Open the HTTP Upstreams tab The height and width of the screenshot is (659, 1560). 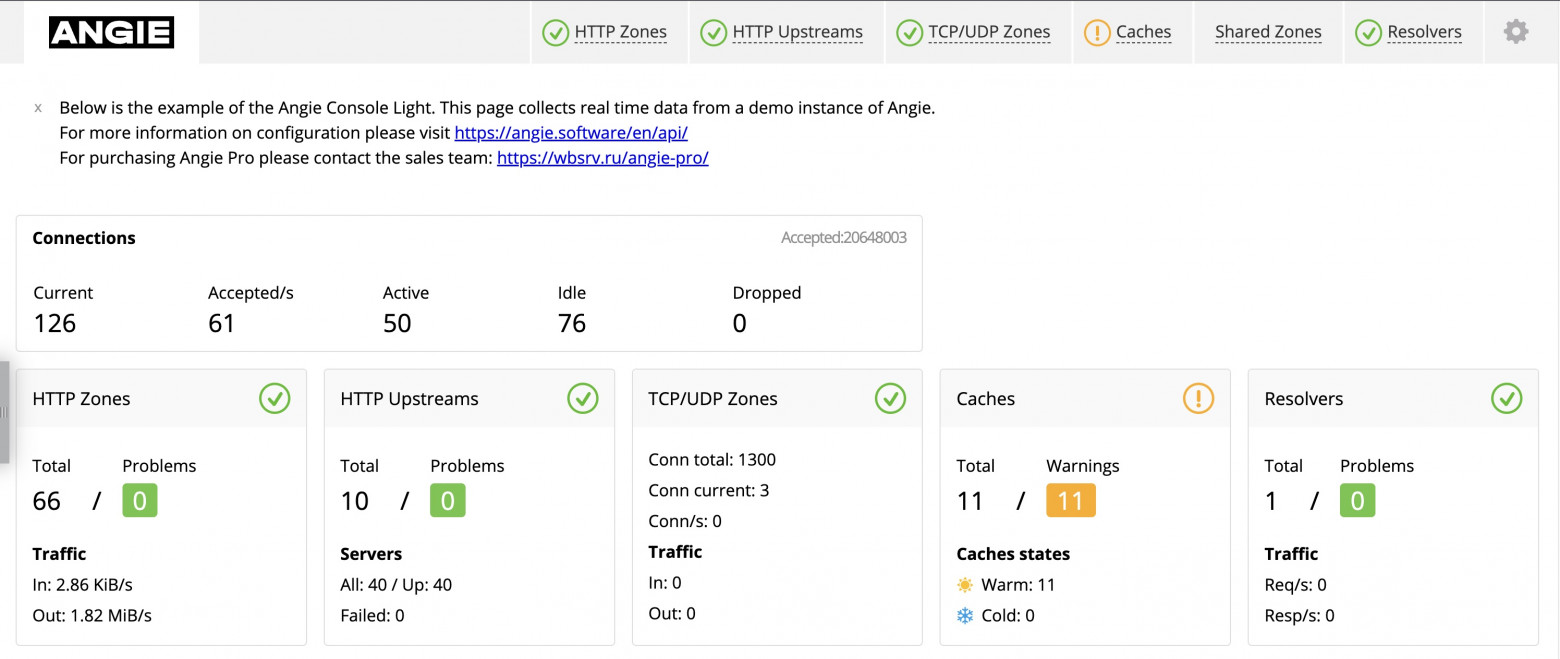[797, 31]
